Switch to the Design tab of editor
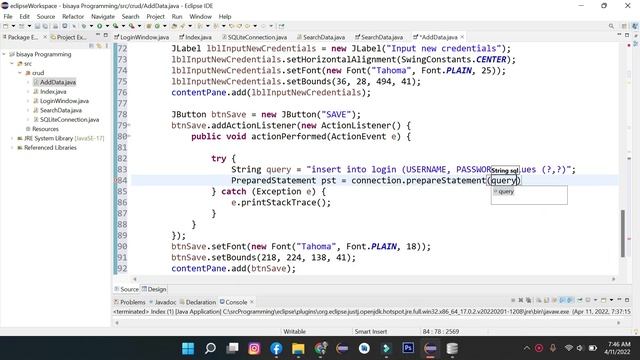Screen dimensions: 640x360 [154, 289]
